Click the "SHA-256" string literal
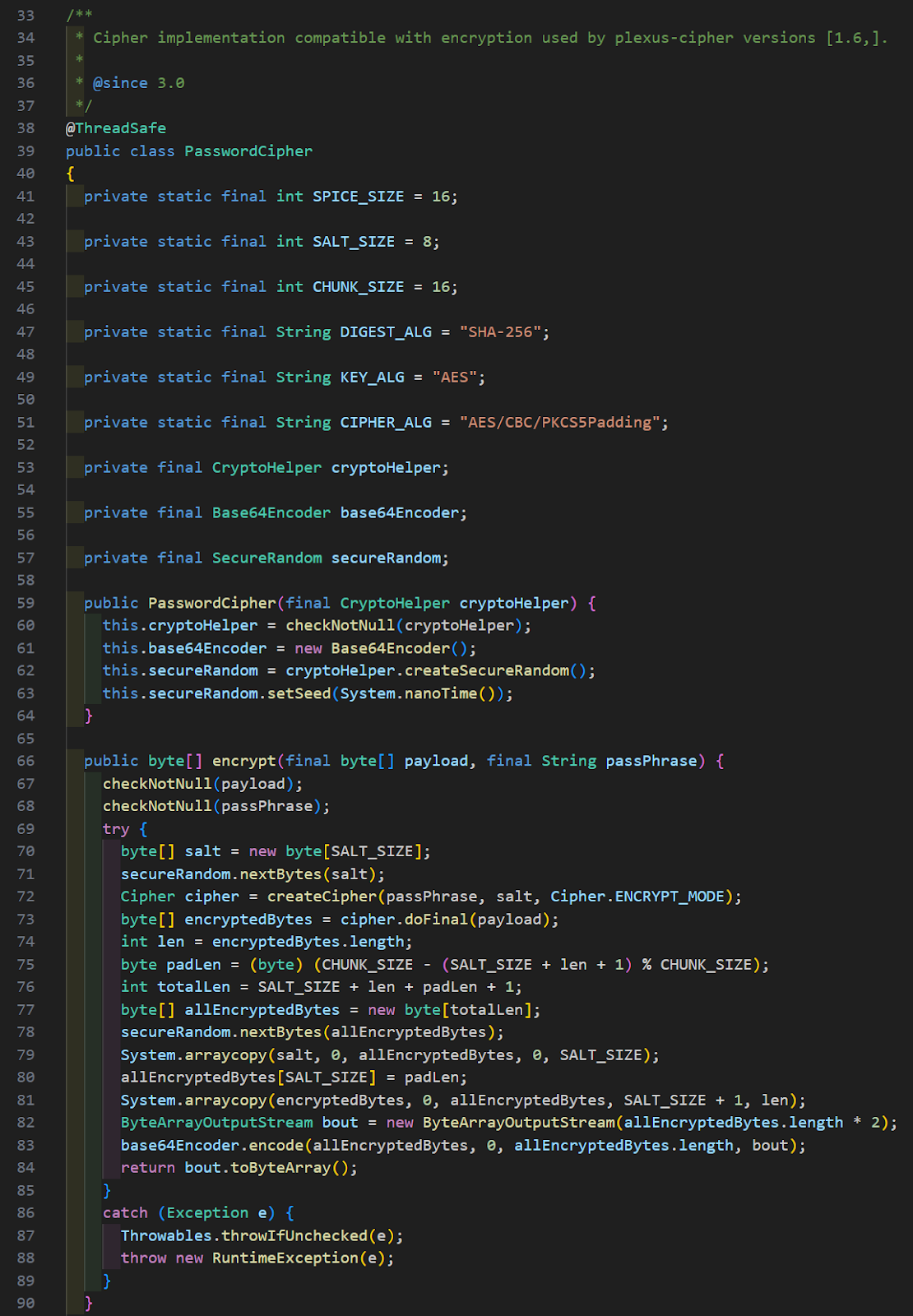 click(500, 332)
